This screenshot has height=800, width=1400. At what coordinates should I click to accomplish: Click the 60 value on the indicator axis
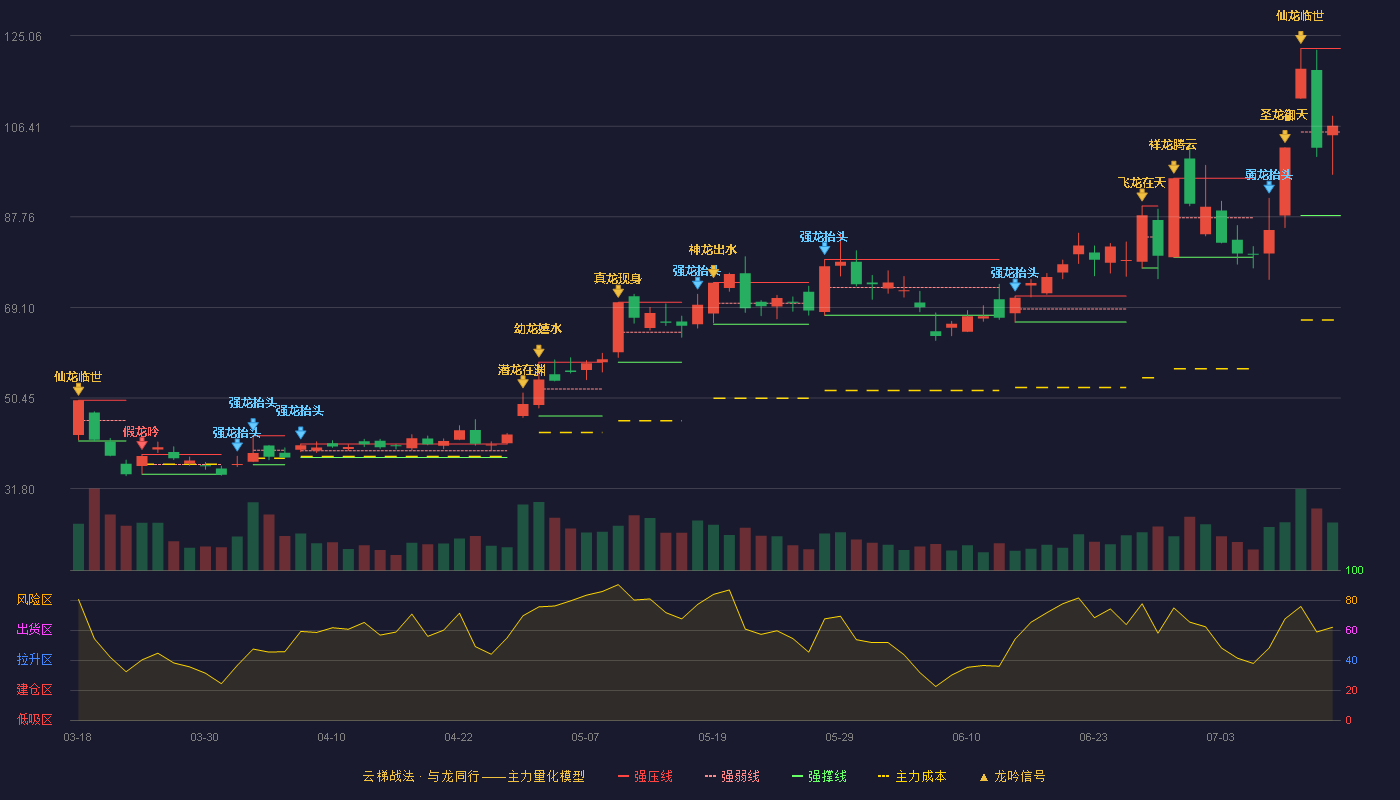tap(1351, 630)
